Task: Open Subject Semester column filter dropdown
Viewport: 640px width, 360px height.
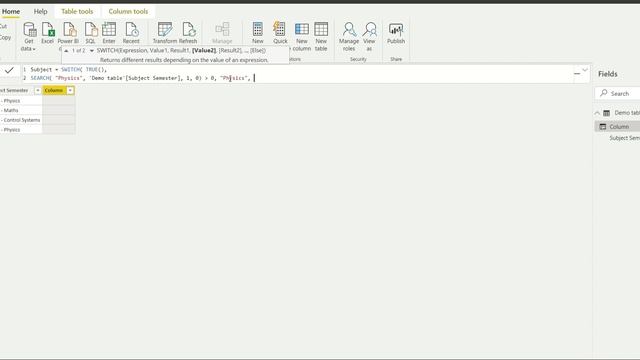Action: tap(38, 90)
